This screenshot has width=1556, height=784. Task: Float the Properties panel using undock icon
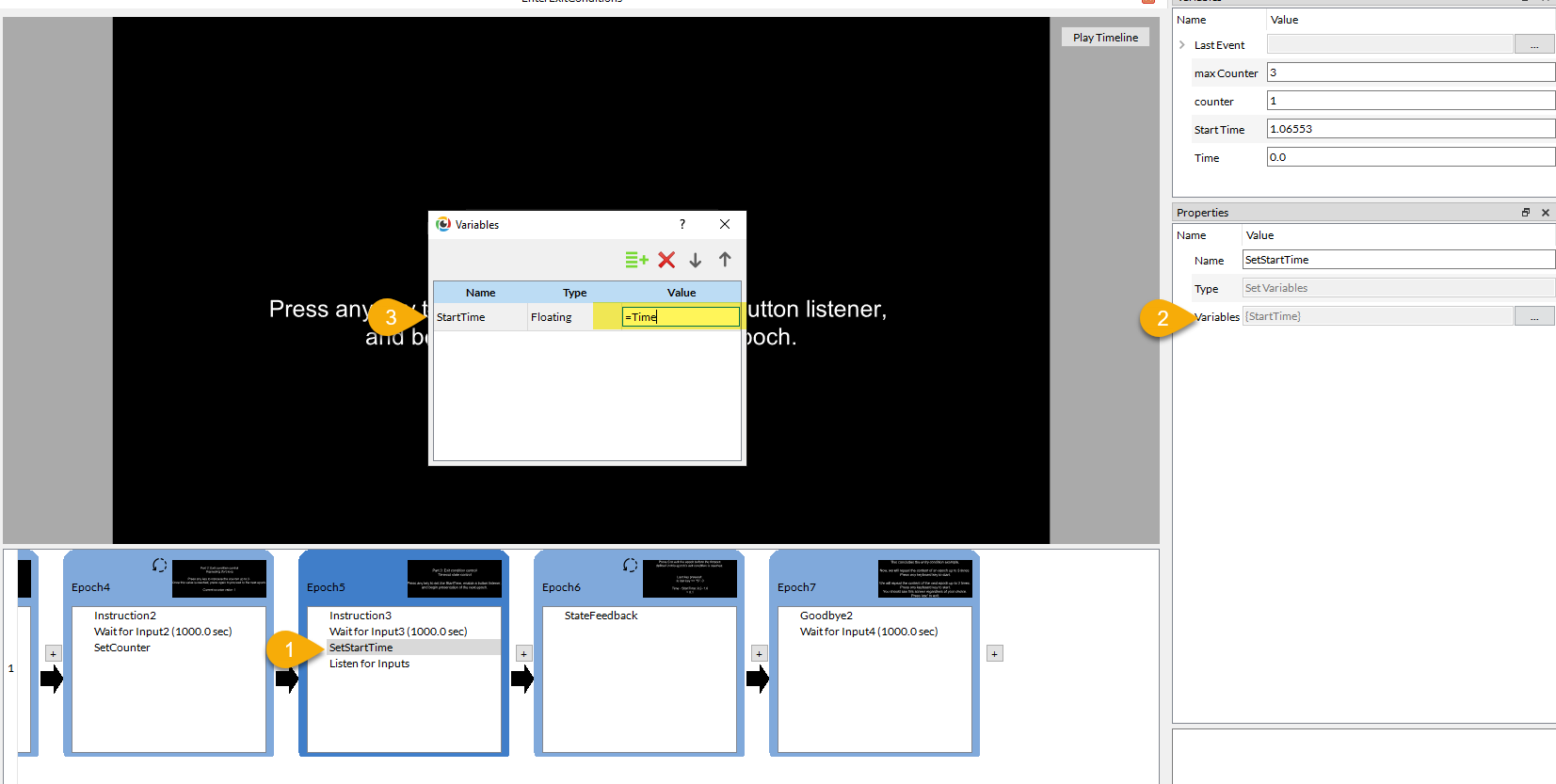tap(1526, 213)
